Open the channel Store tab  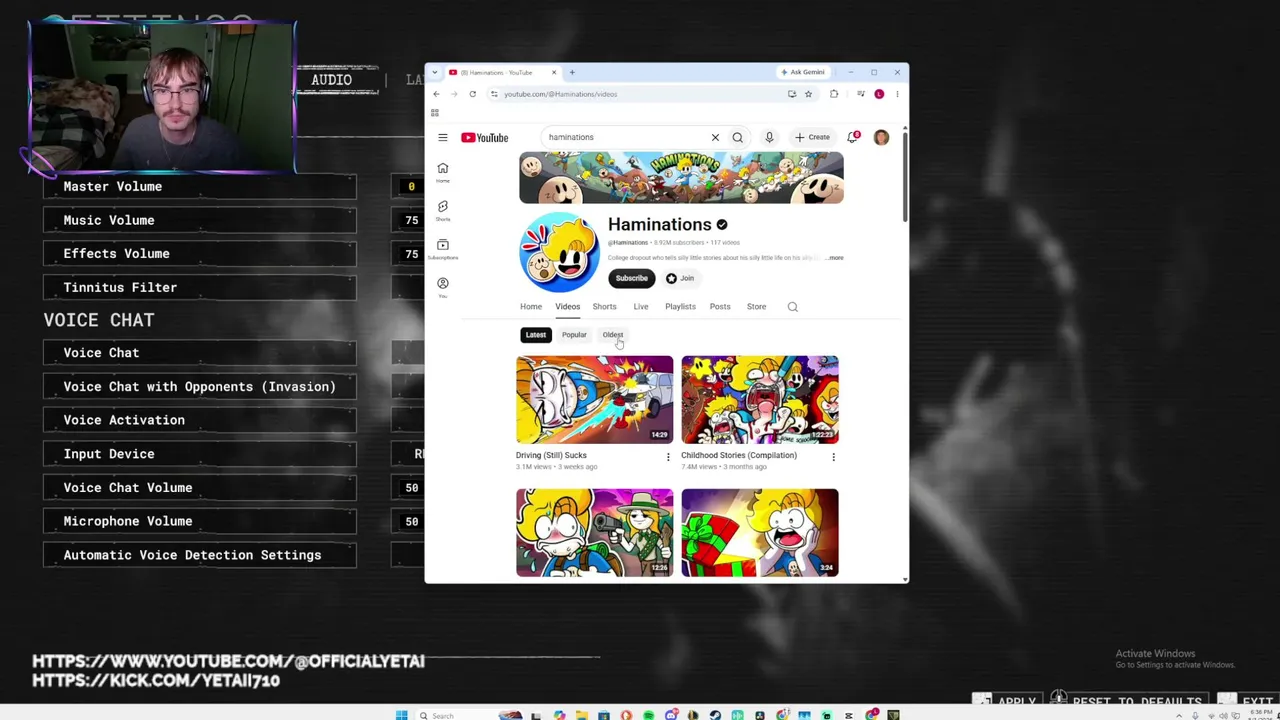[x=756, y=307]
